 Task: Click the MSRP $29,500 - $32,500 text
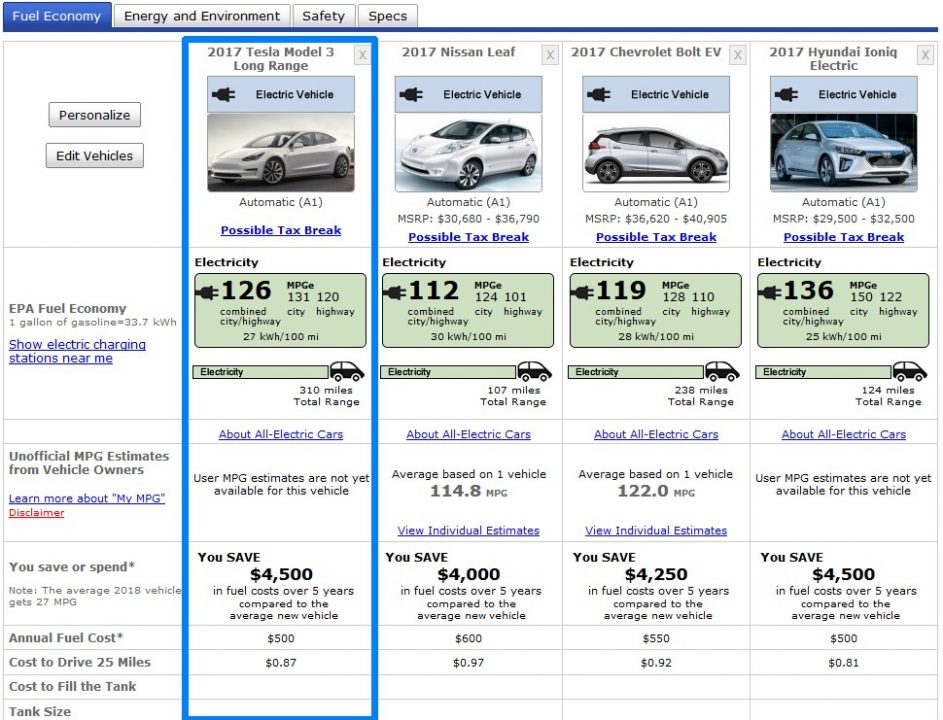(x=844, y=219)
